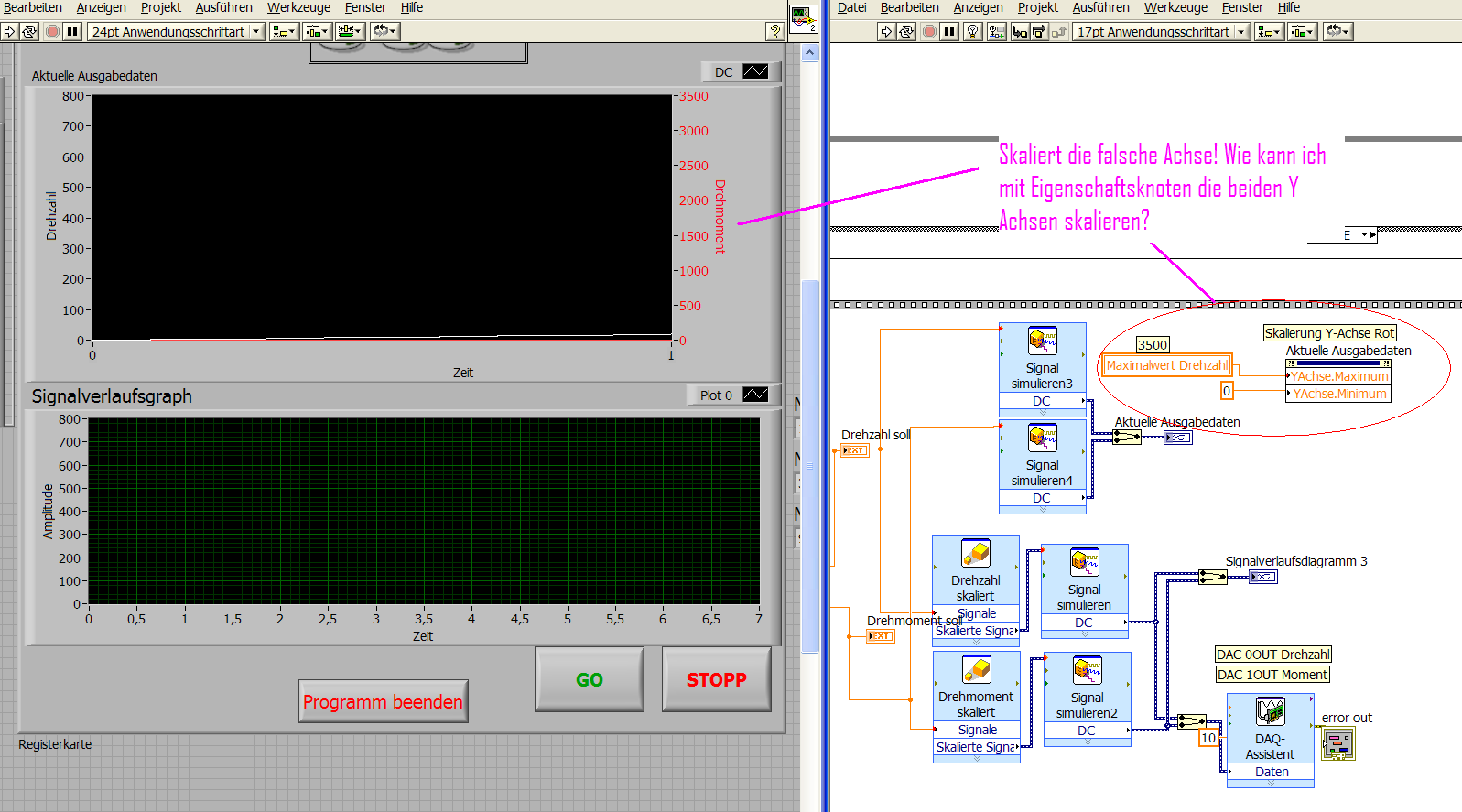
Task: Select the Signal simulieren2 Express VI icon
Action: click(1088, 670)
